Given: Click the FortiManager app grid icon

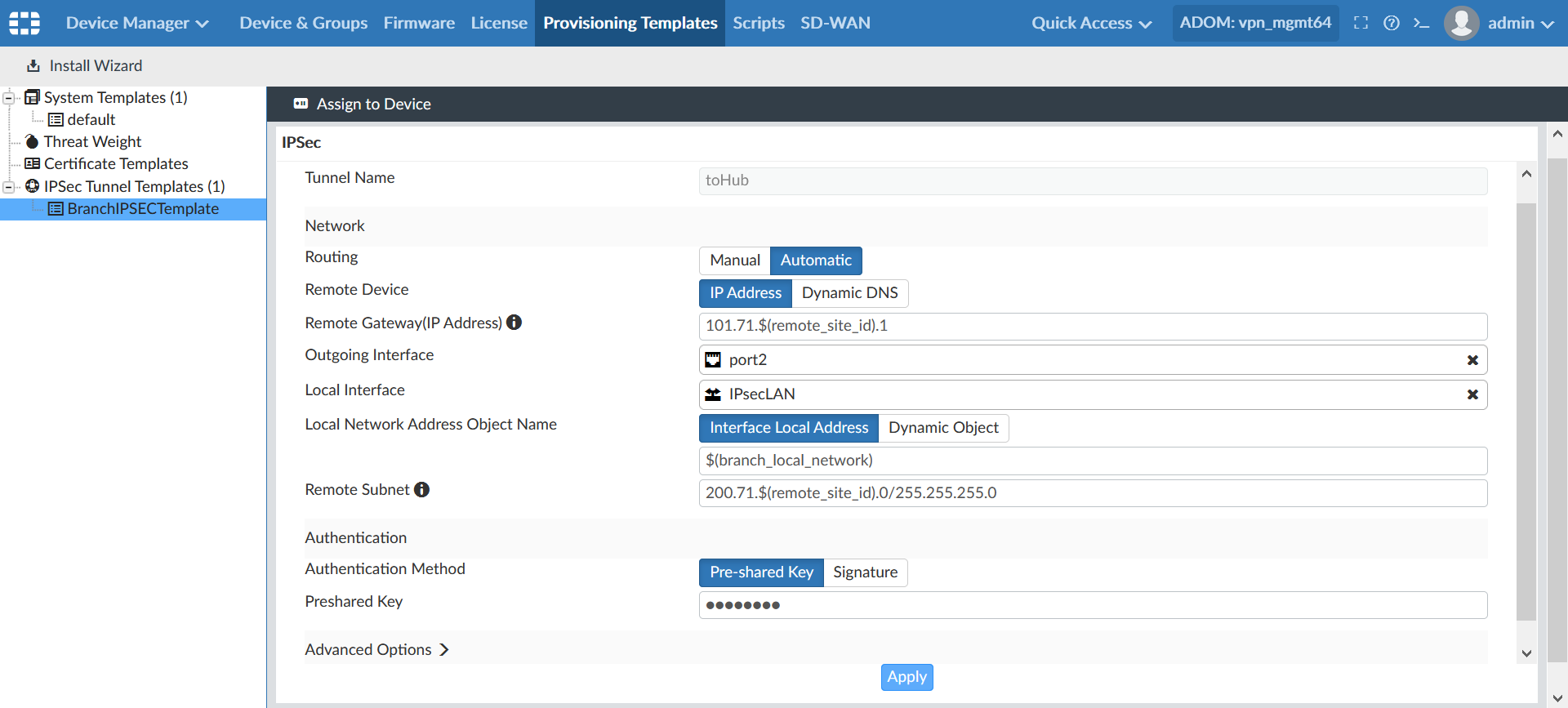Looking at the screenshot, I should (24, 23).
